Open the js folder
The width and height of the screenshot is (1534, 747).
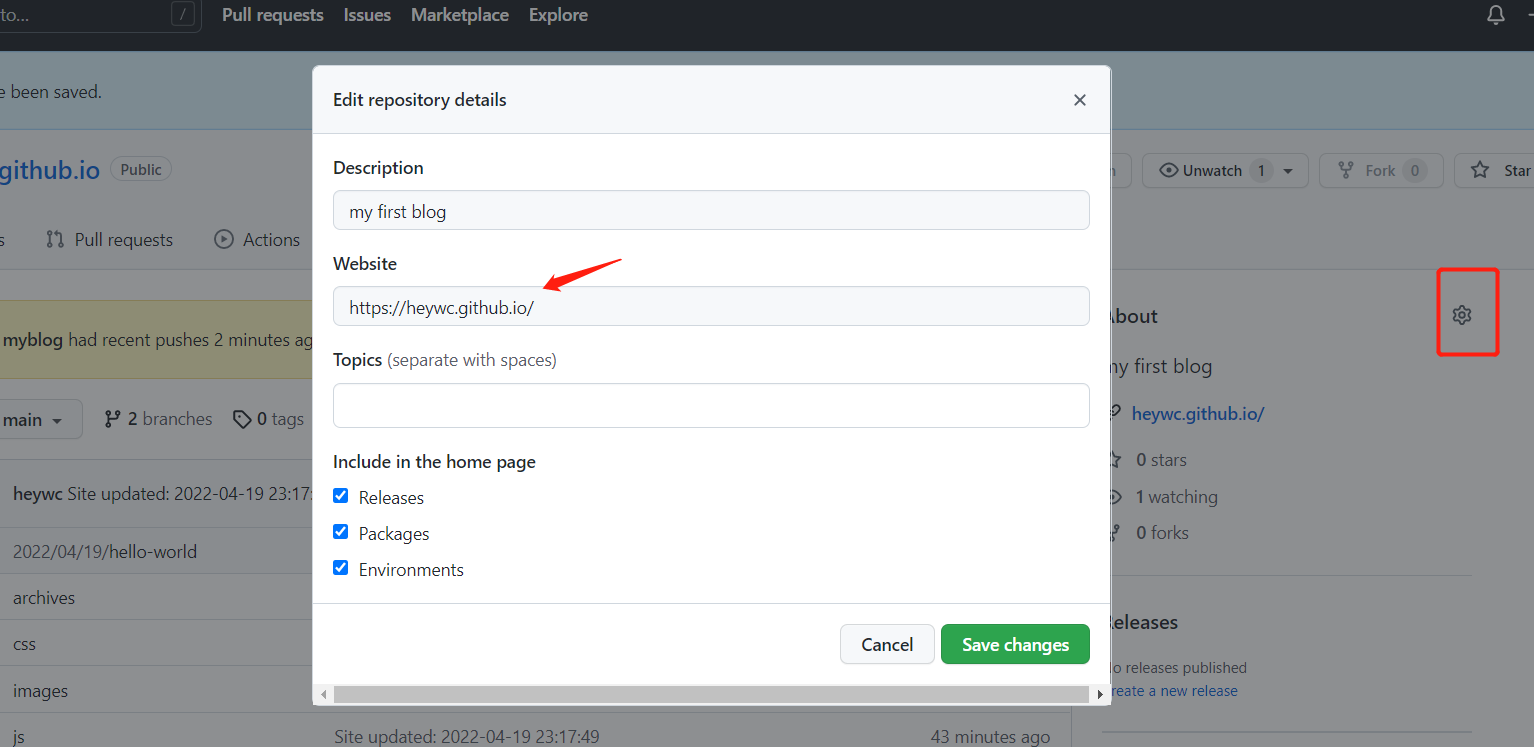18,737
